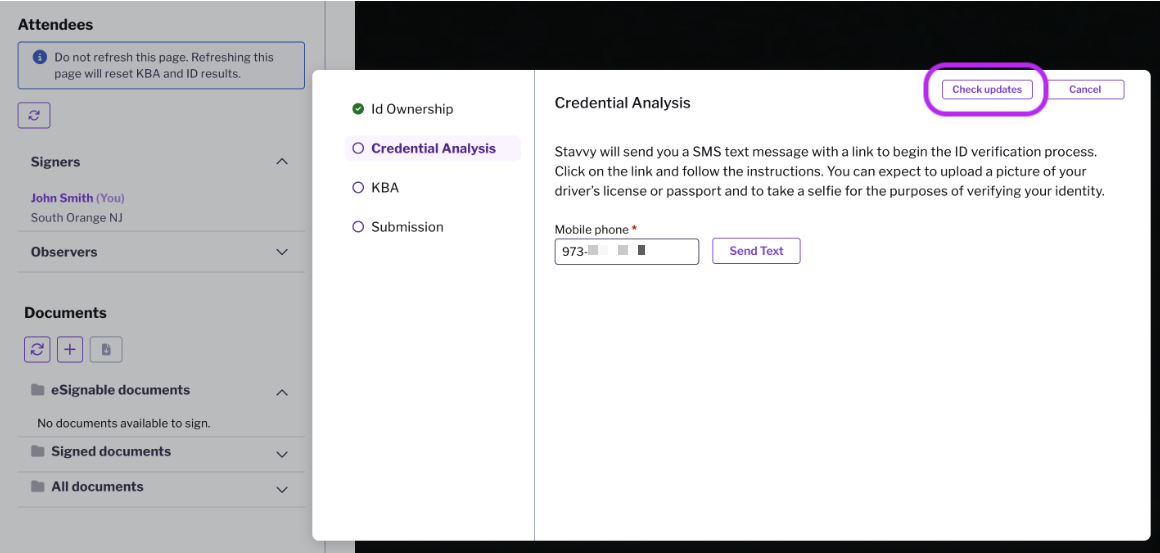This screenshot has width=1160, height=553.
Task: Click the Documents heading
Action: [x=65, y=313]
